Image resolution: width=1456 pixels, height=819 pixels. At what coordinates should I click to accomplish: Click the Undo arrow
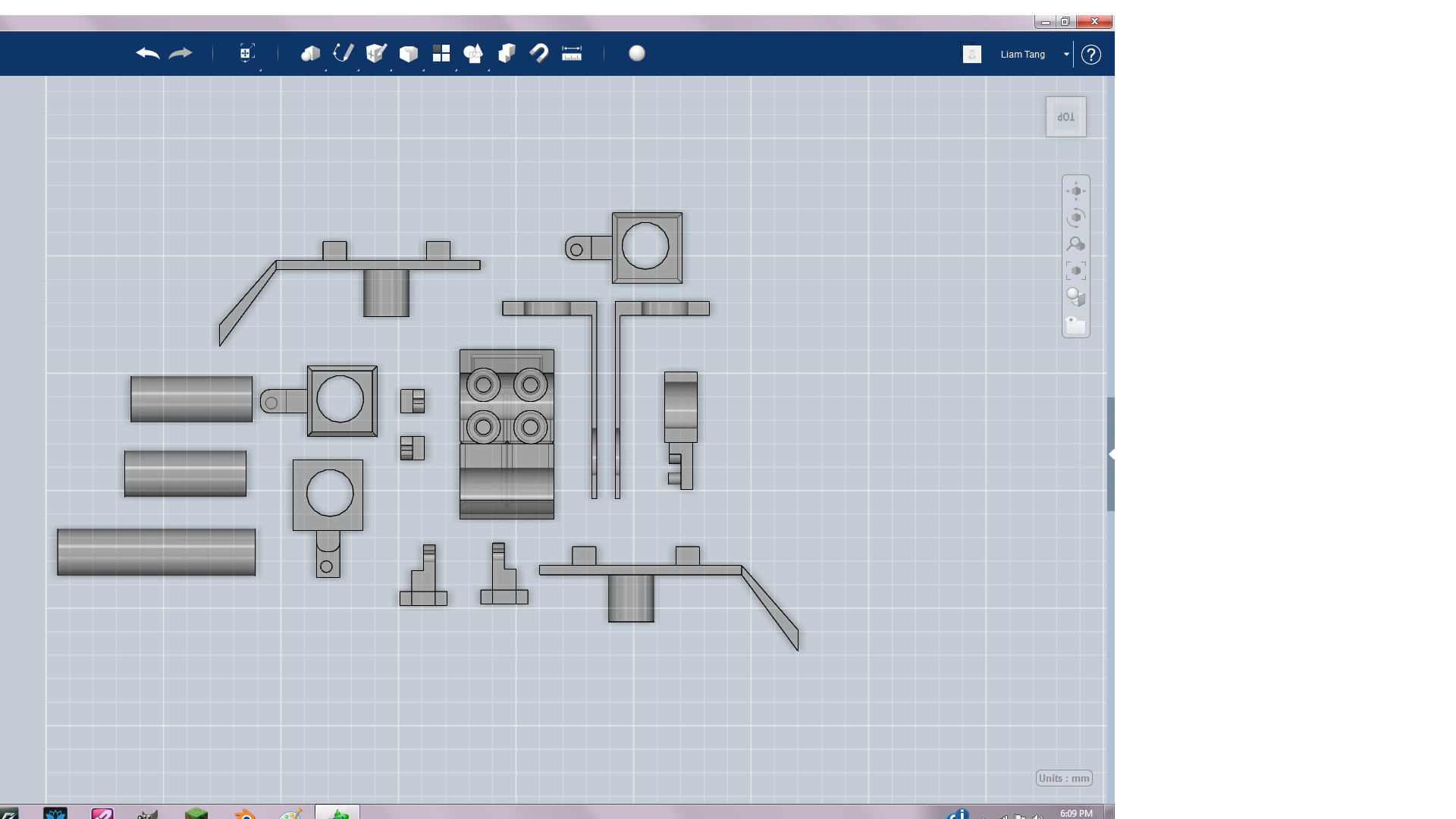pyautogui.click(x=149, y=53)
